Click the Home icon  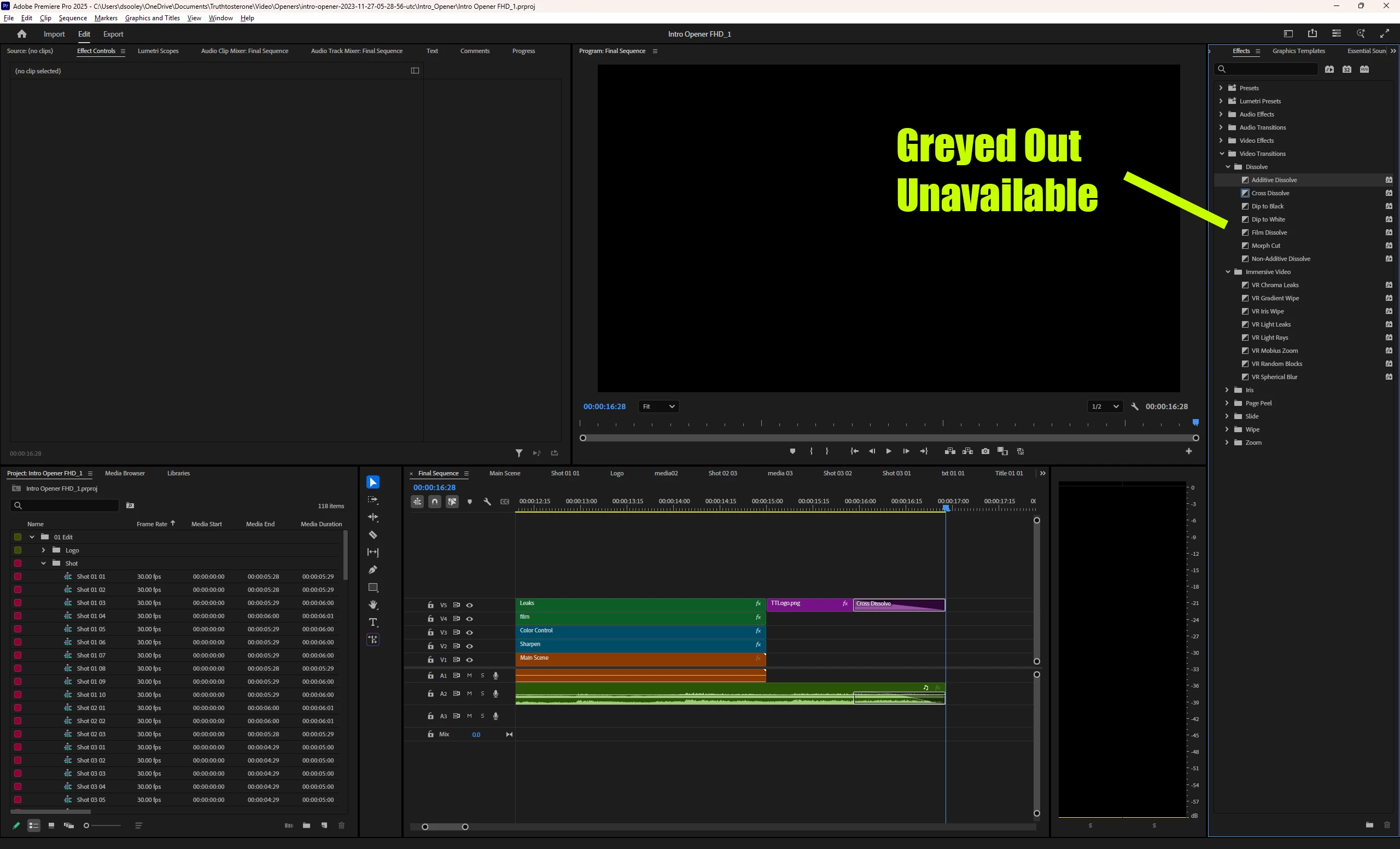coord(21,34)
